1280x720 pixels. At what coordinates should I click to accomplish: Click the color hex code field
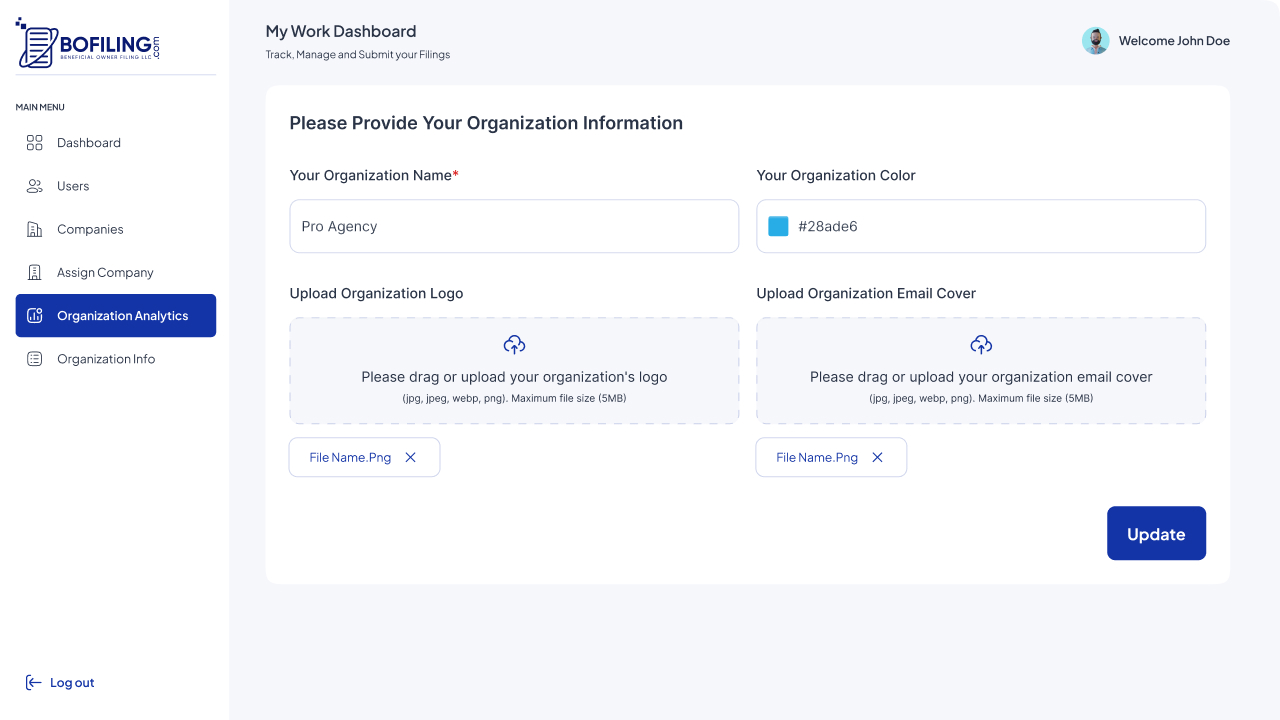pos(995,226)
